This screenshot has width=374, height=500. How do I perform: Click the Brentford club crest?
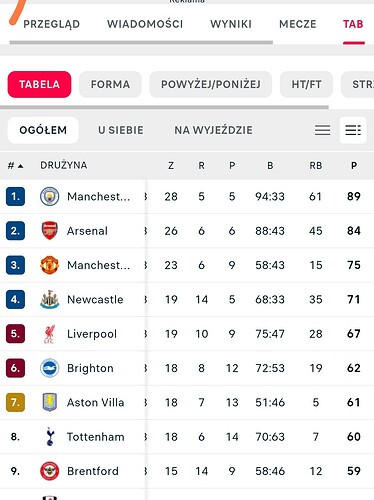coord(49,471)
